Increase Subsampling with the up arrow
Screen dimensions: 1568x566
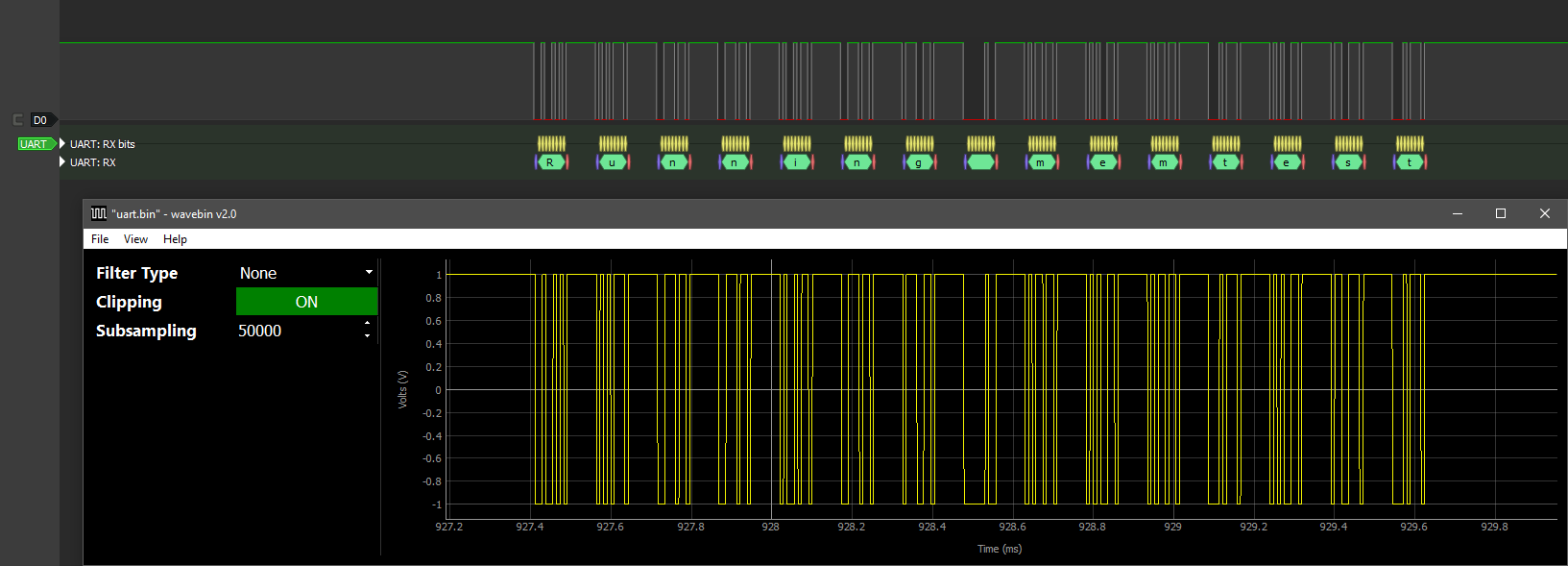(x=367, y=325)
